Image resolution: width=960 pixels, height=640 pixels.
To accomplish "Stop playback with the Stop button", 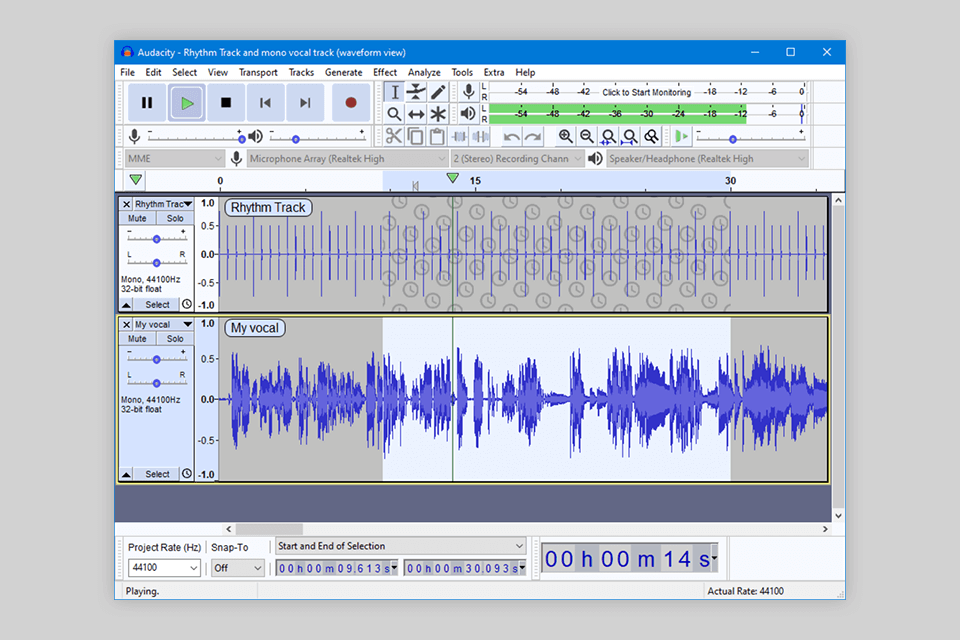I will 226,102.
